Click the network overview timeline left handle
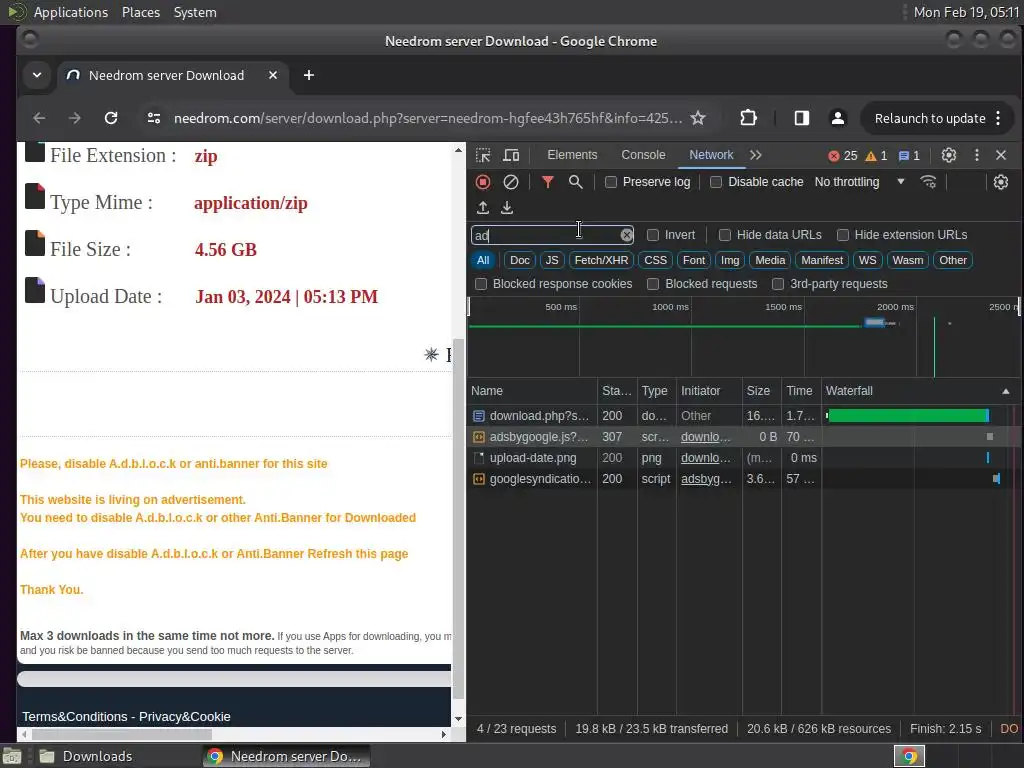Image resolution: width=1024 pixels, height=768 pixels. click(x=469, y=307)
